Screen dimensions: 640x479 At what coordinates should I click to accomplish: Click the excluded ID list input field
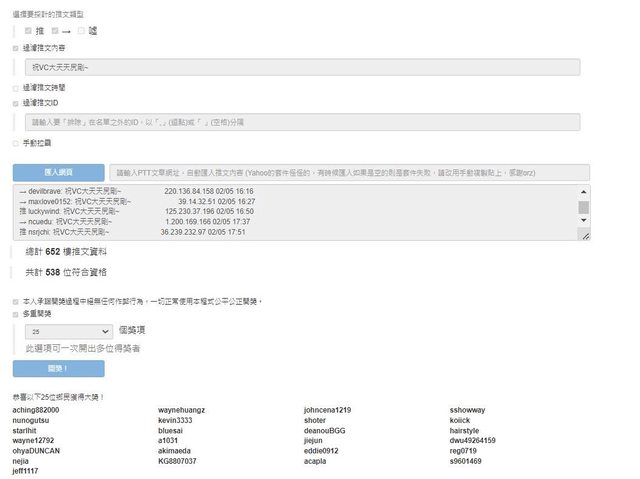tap(302, 122)
